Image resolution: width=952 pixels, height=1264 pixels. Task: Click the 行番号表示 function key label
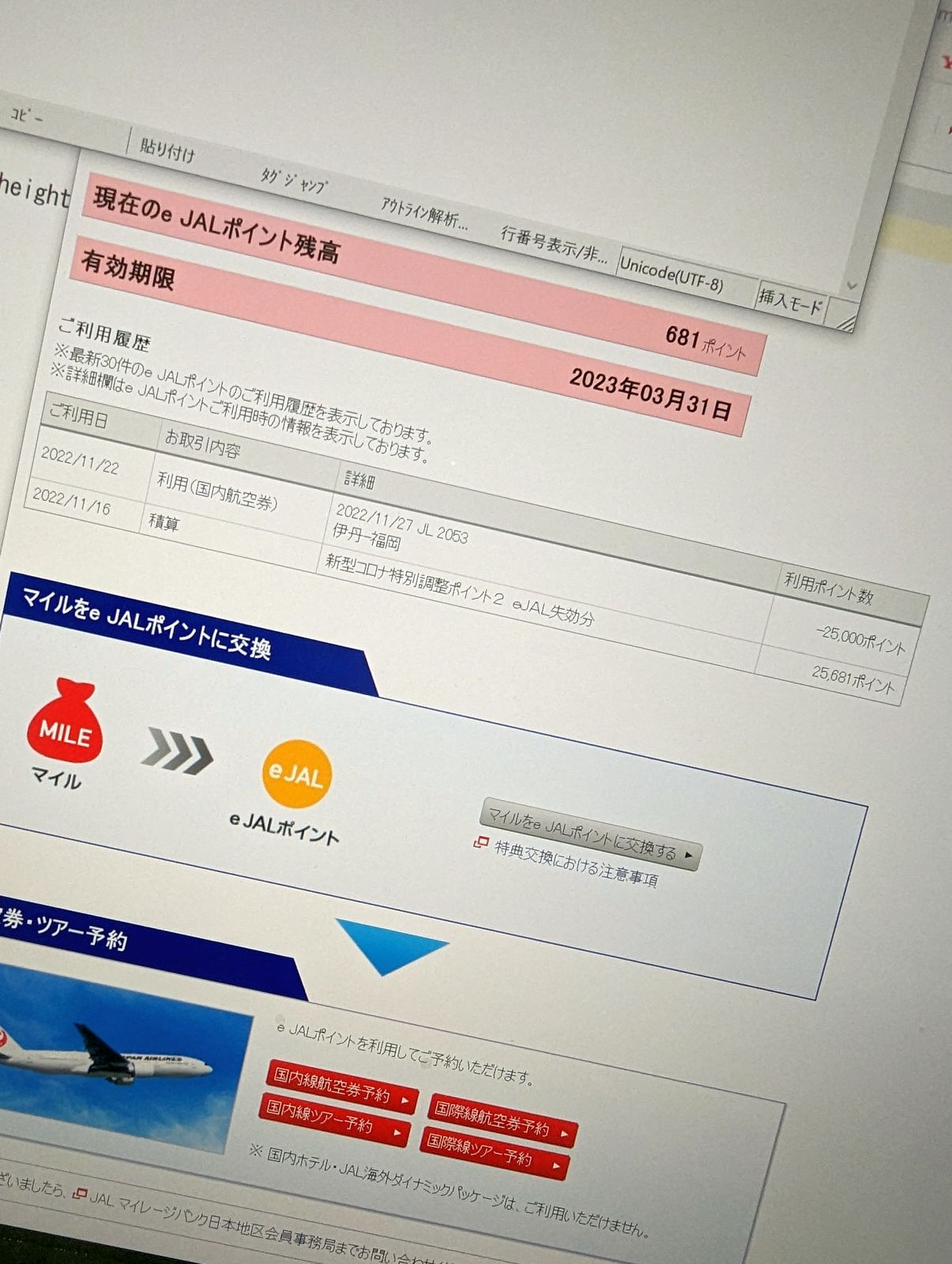[554, 244]
